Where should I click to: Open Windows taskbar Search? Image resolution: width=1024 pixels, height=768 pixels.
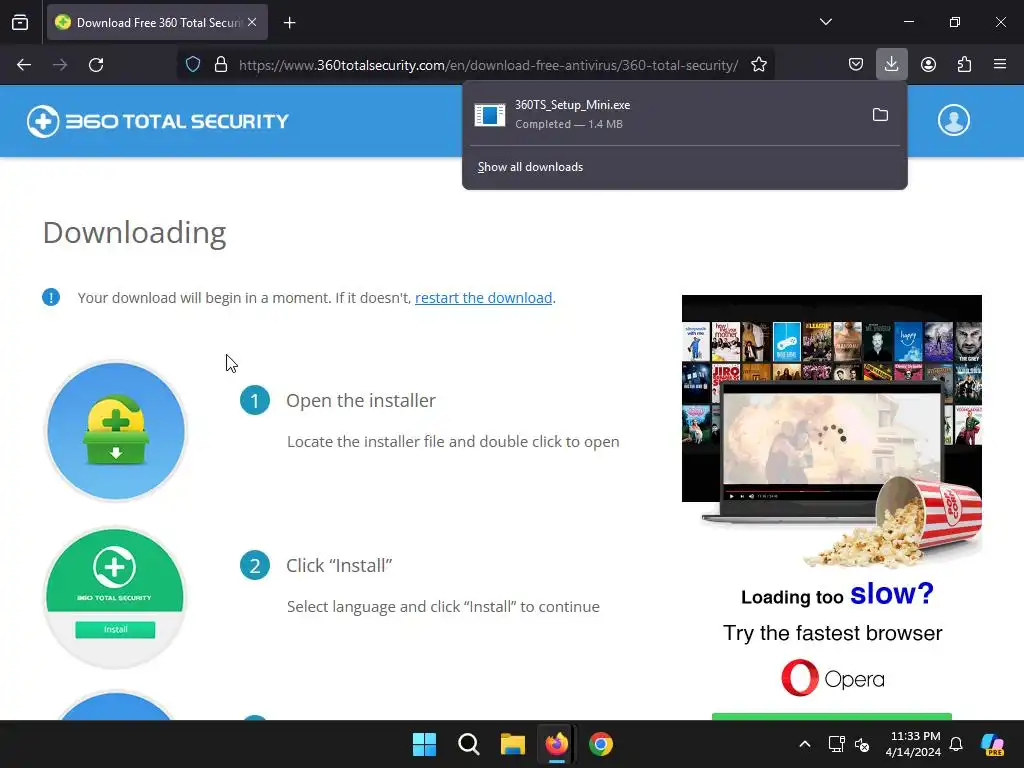tap(469, 744)
